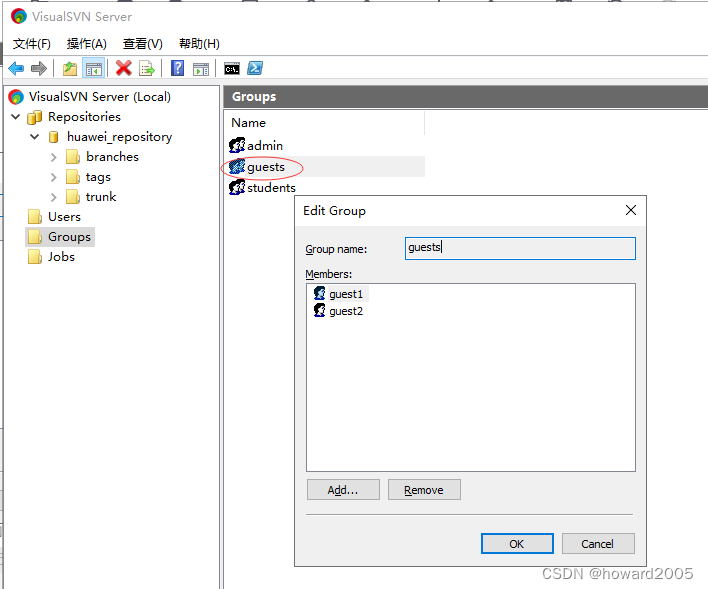Image resolution: width=708 pixels, height=589 pixels.
Task: Launch the PowerShell toolbar icon
Action: click(x=255, y=69)
